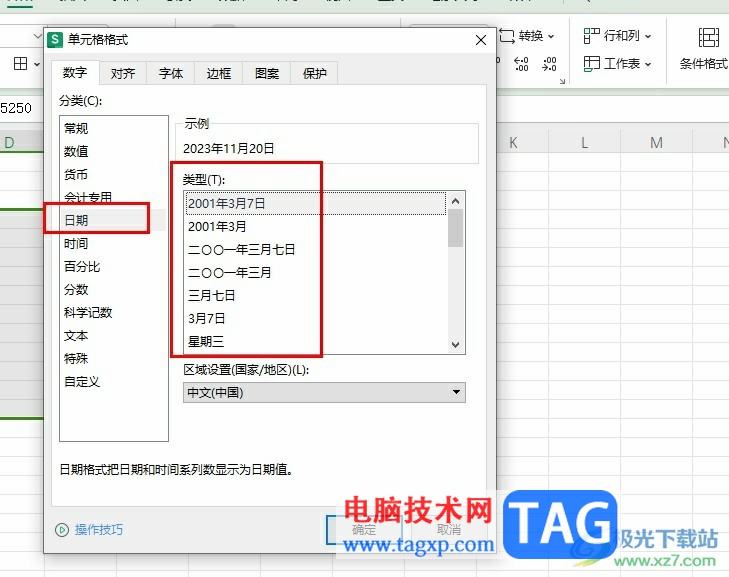Open the 操作技巧 link
Viewport: 729px width, 577px height.
click(99, 530)
